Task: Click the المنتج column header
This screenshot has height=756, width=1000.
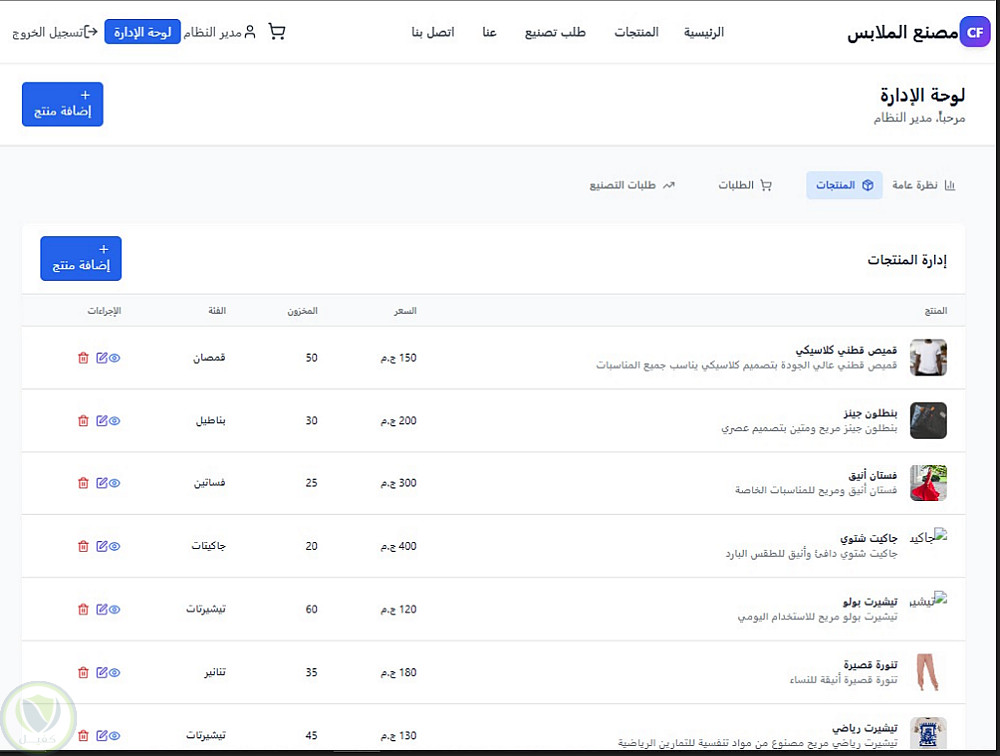Action: [936, 311]
